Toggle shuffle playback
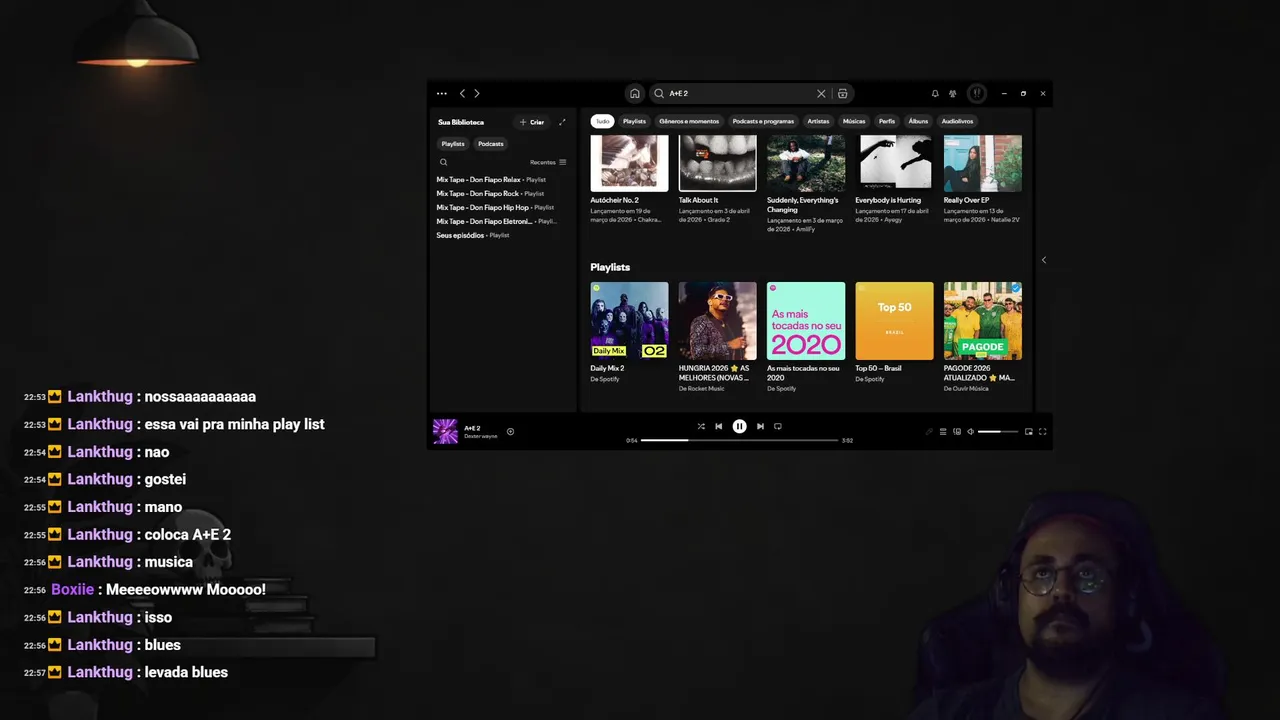This screenshot has height=720, width=1280. tap(701, 426)
